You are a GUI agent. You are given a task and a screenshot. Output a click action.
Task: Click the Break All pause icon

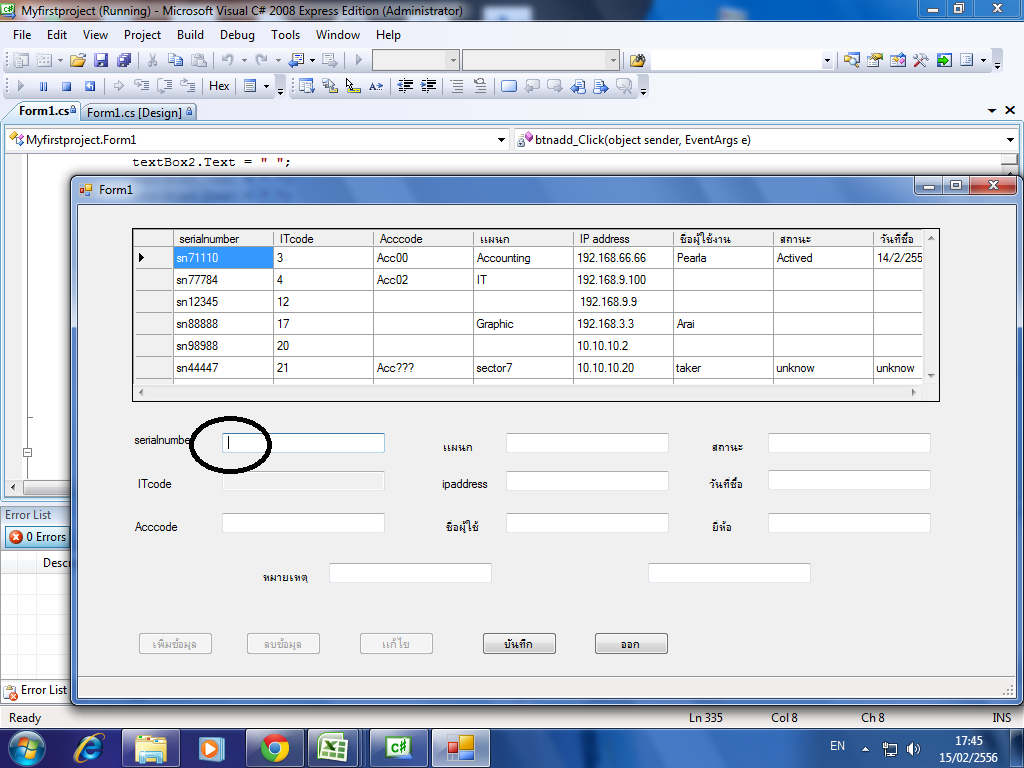(44, 86)
